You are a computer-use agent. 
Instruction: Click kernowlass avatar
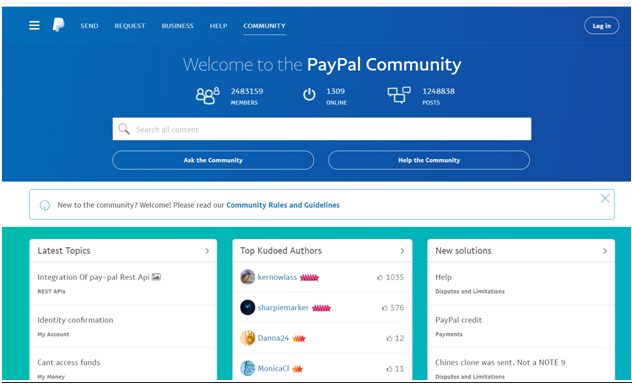coord(247,277)
